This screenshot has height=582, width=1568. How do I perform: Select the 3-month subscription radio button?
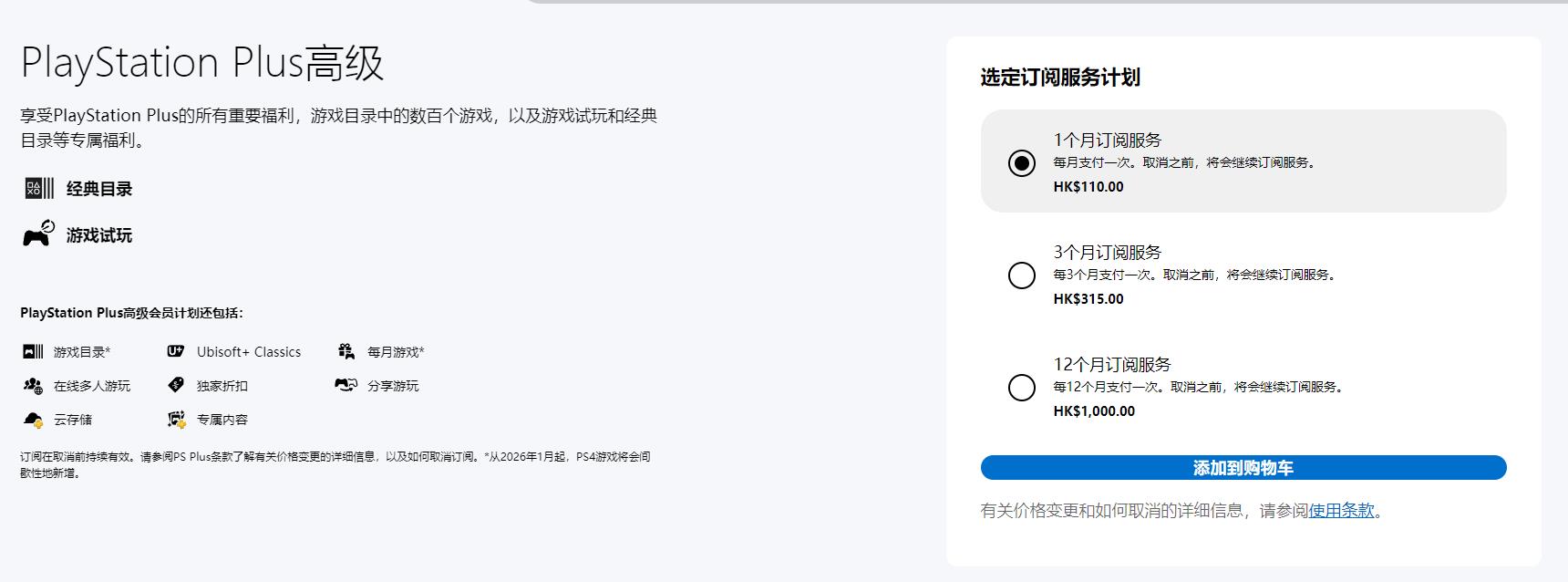tap(1022, 275)
